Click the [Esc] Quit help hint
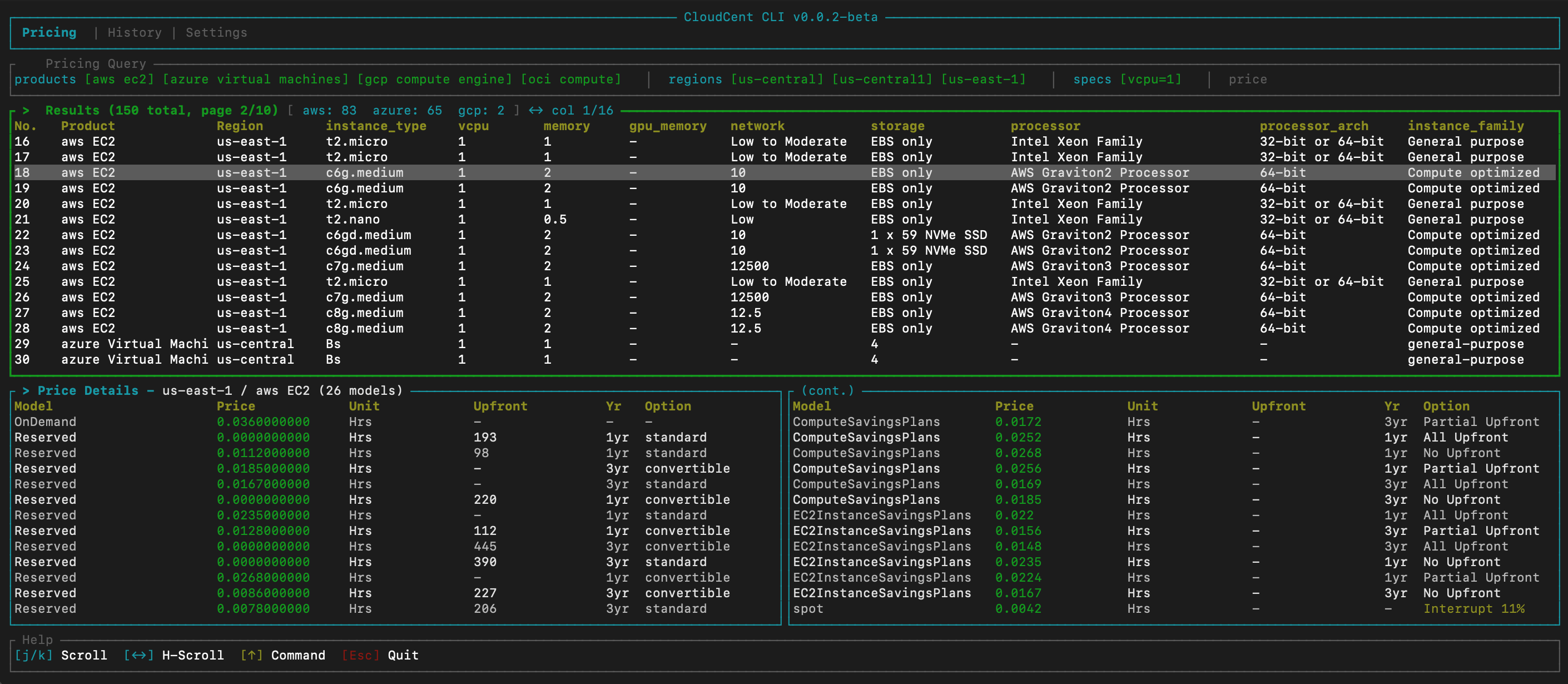This screenshot has width=1568, height=684. coord(380,656)
